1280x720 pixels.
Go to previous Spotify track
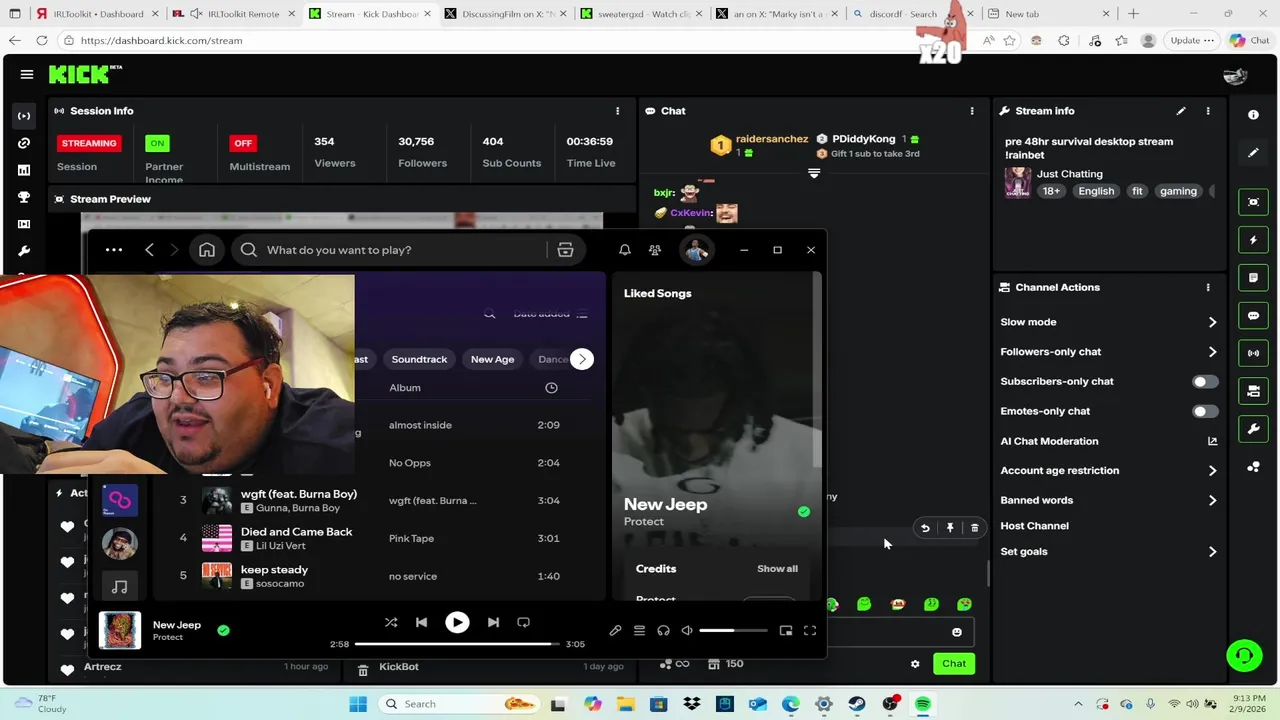coord(421,622)
